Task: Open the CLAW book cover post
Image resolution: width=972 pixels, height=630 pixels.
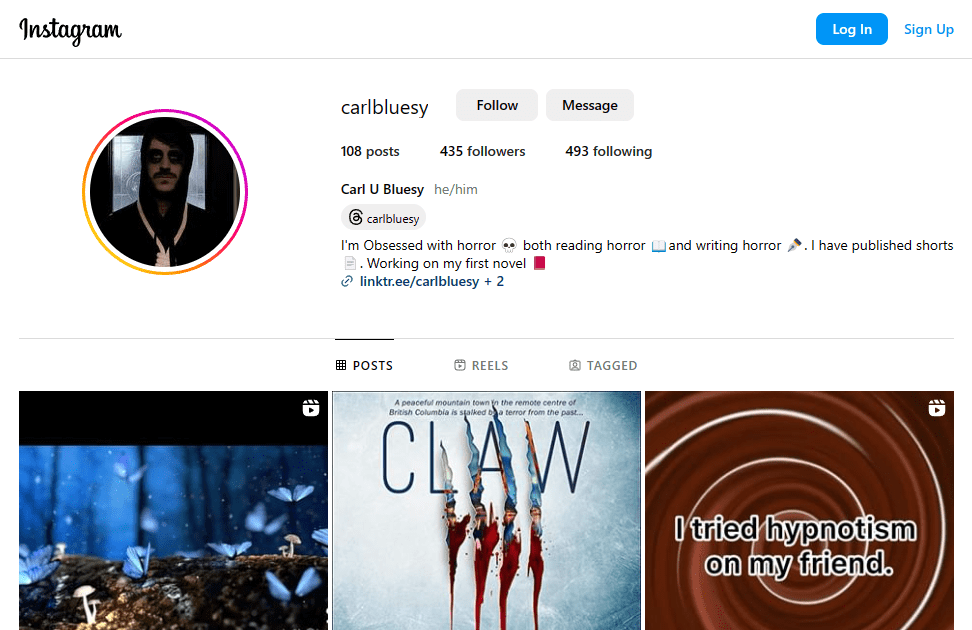Action: click(x=487, y=510)
